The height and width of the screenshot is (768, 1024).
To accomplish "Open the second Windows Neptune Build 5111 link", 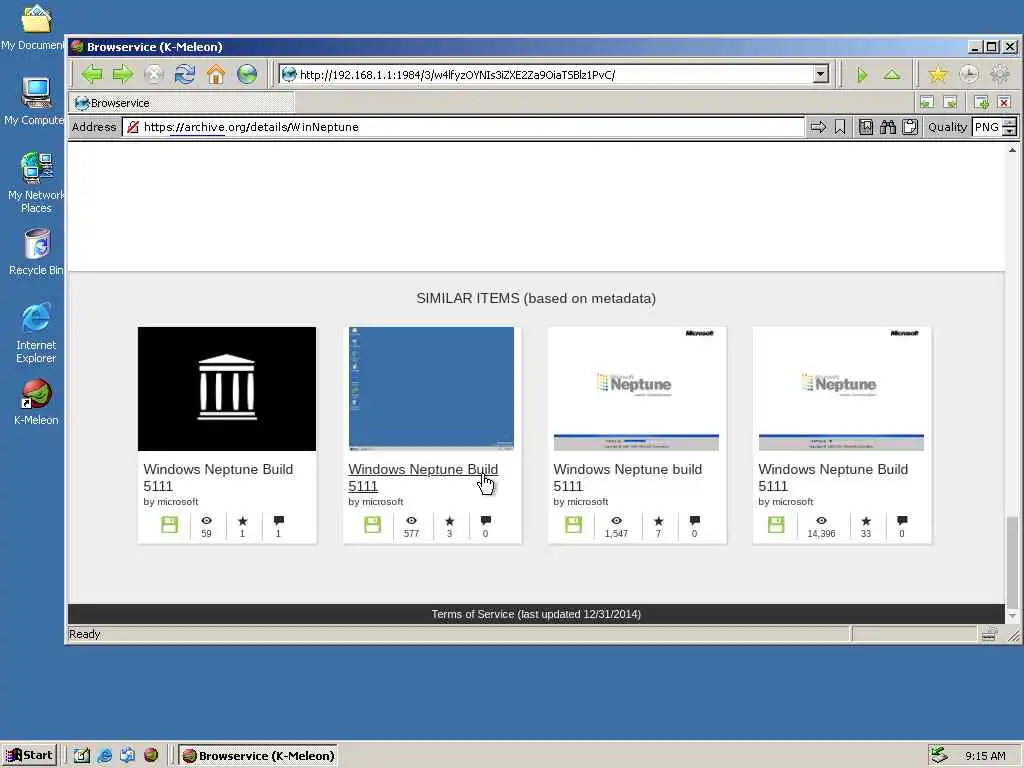I will (x=423, y=477).
